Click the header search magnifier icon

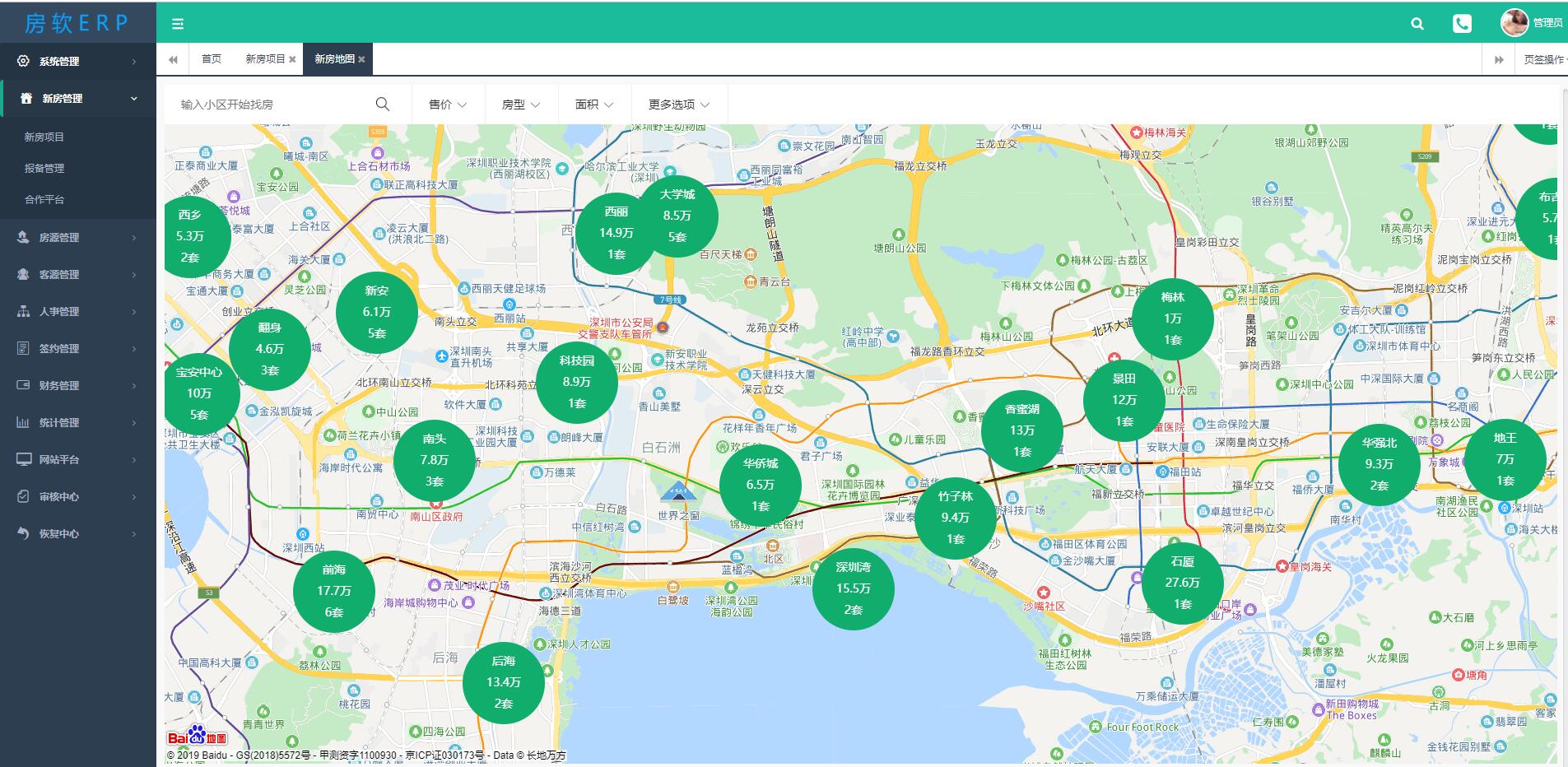(1417, 24)
